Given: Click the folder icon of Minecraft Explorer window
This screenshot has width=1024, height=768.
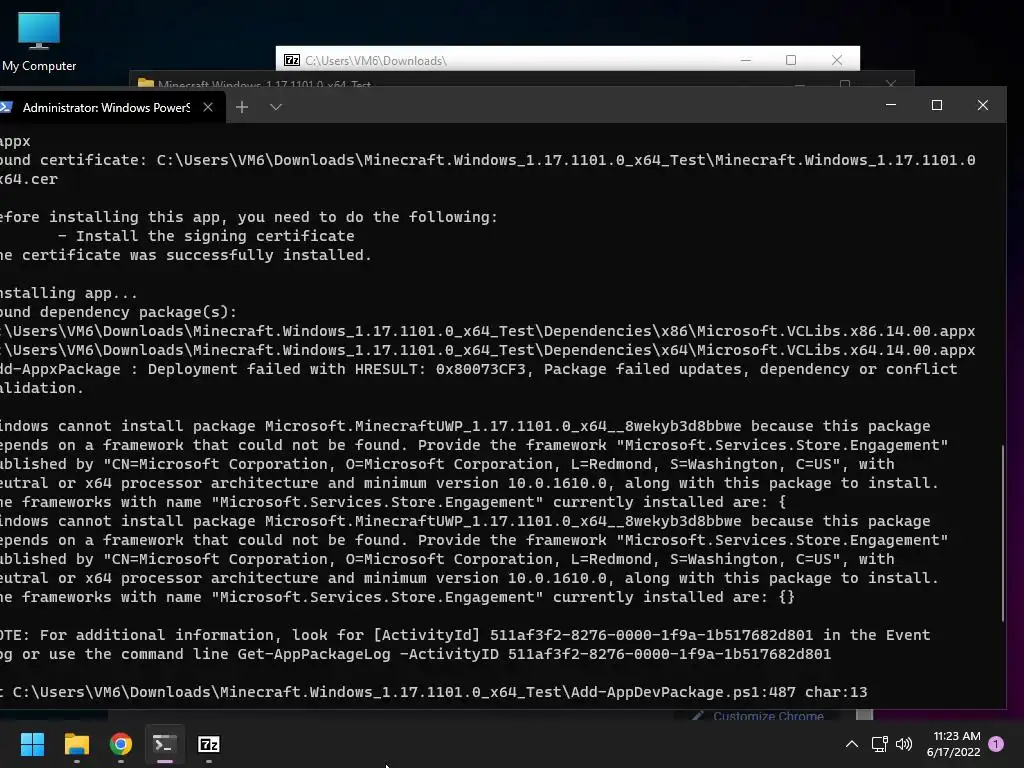Looking at the screenshot, I should click(x=146, y=84).
